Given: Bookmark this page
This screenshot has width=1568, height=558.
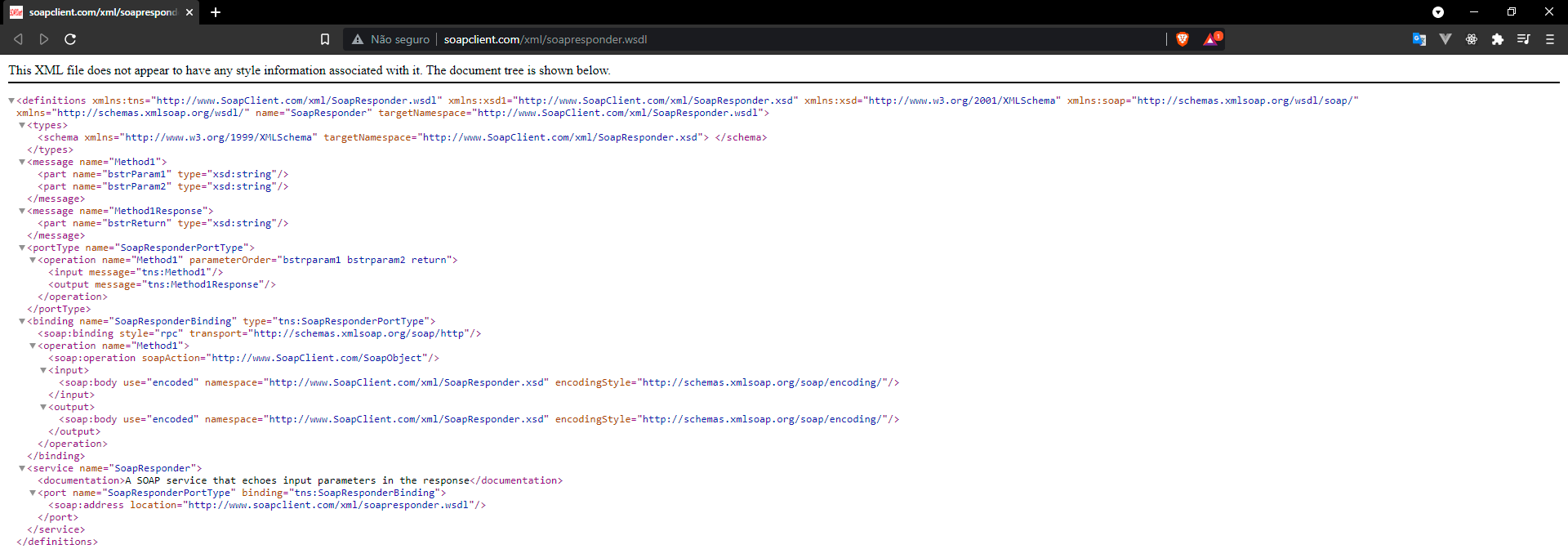Looking at the screenshot, I should point(325,39).
